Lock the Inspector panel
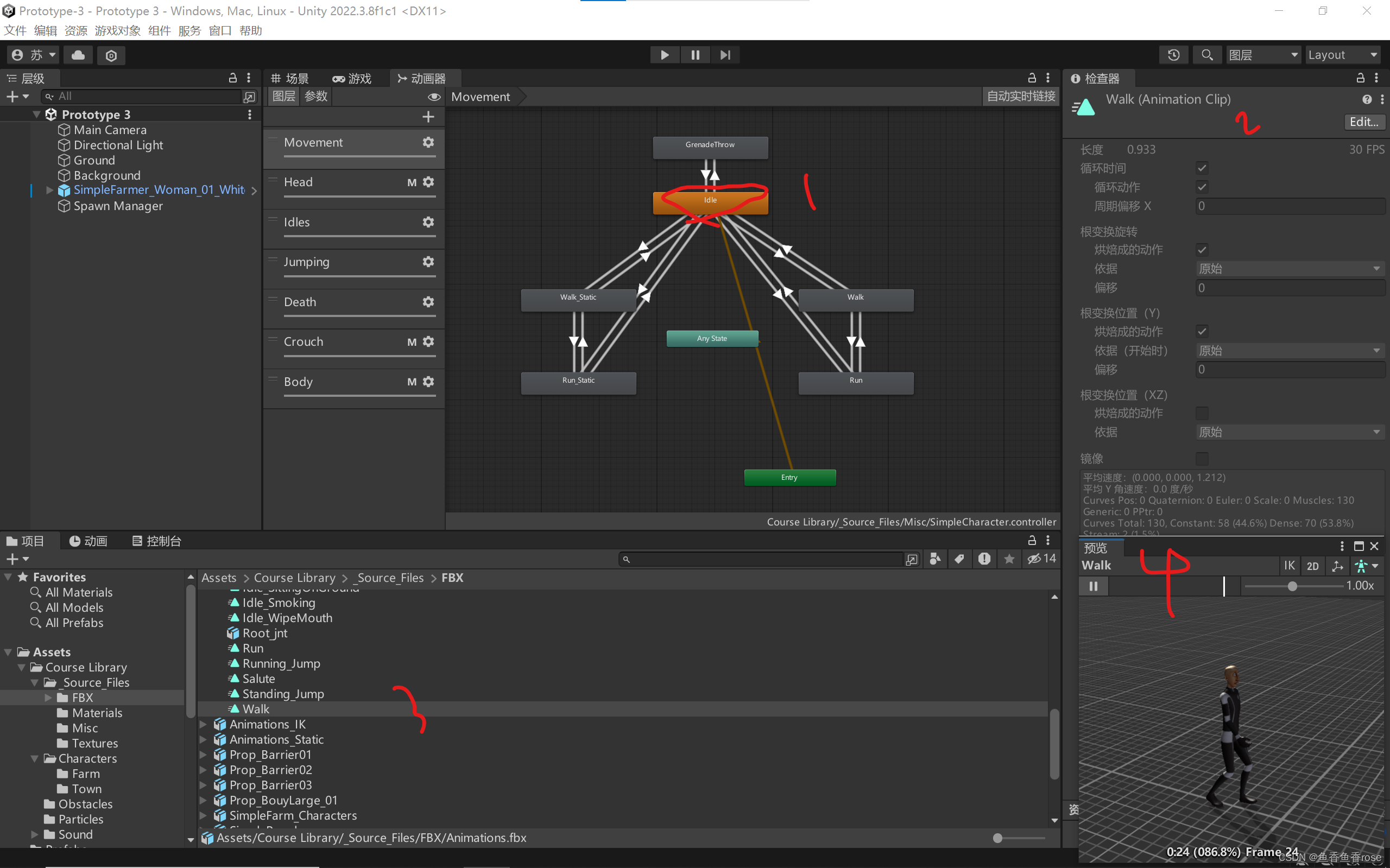1390x868 pixels. pyautogui.click(x=1360, y=78)
